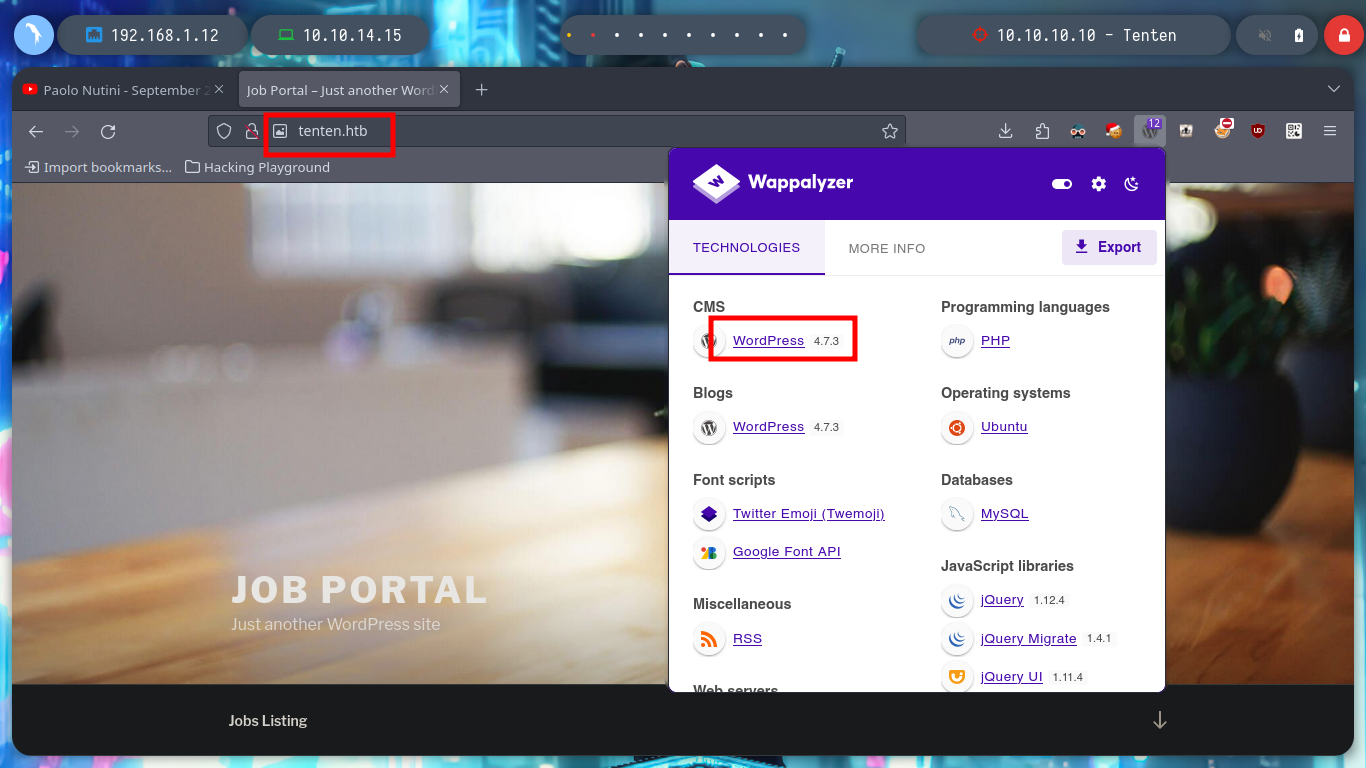Toggle Wappalyzer dark mode moon icon
The height and width of the screenshot is (768, 1366).
1132,184
